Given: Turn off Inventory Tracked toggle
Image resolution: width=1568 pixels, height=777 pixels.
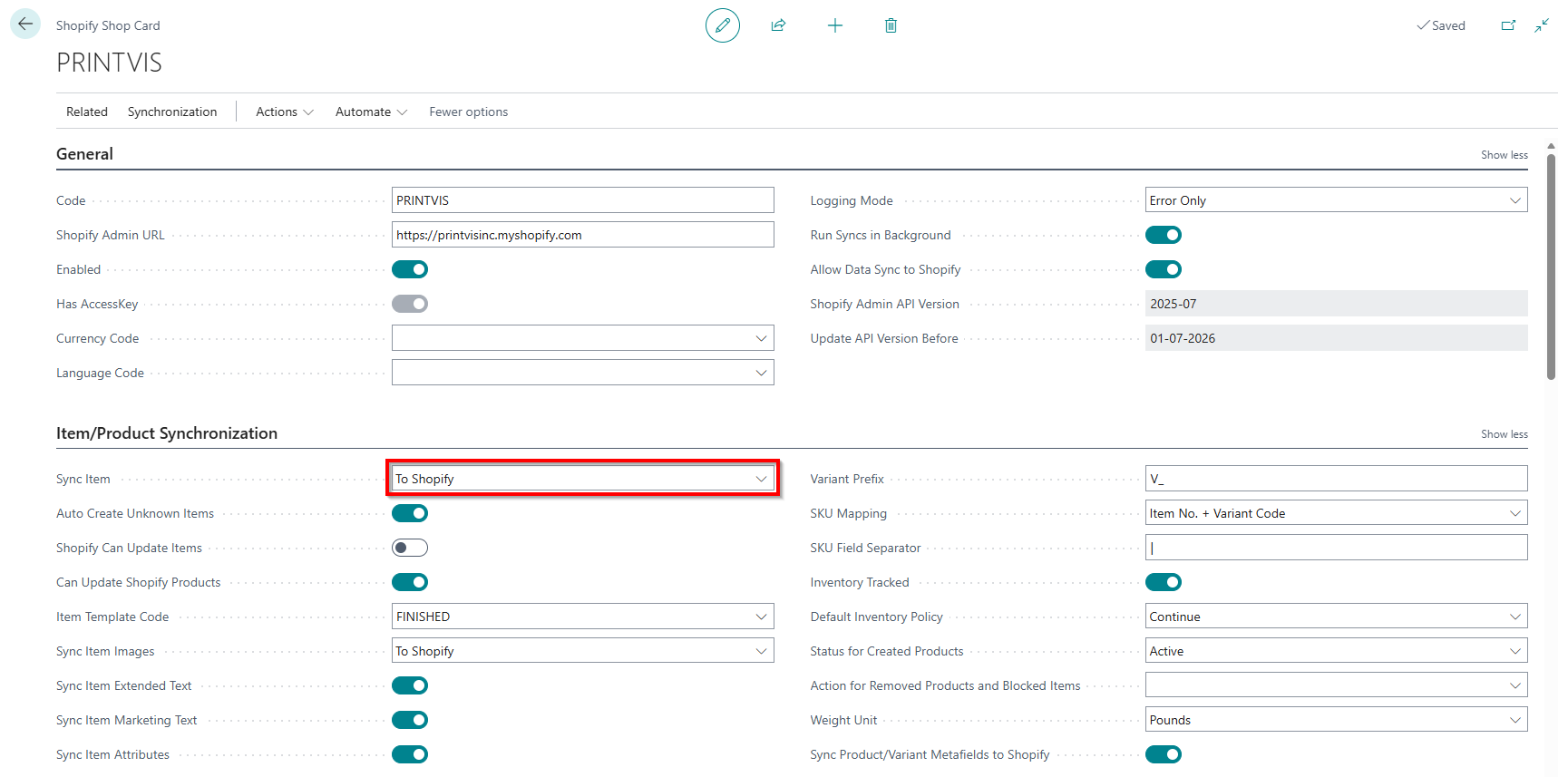Looking at the screenshot, I should pos(1163,582).
